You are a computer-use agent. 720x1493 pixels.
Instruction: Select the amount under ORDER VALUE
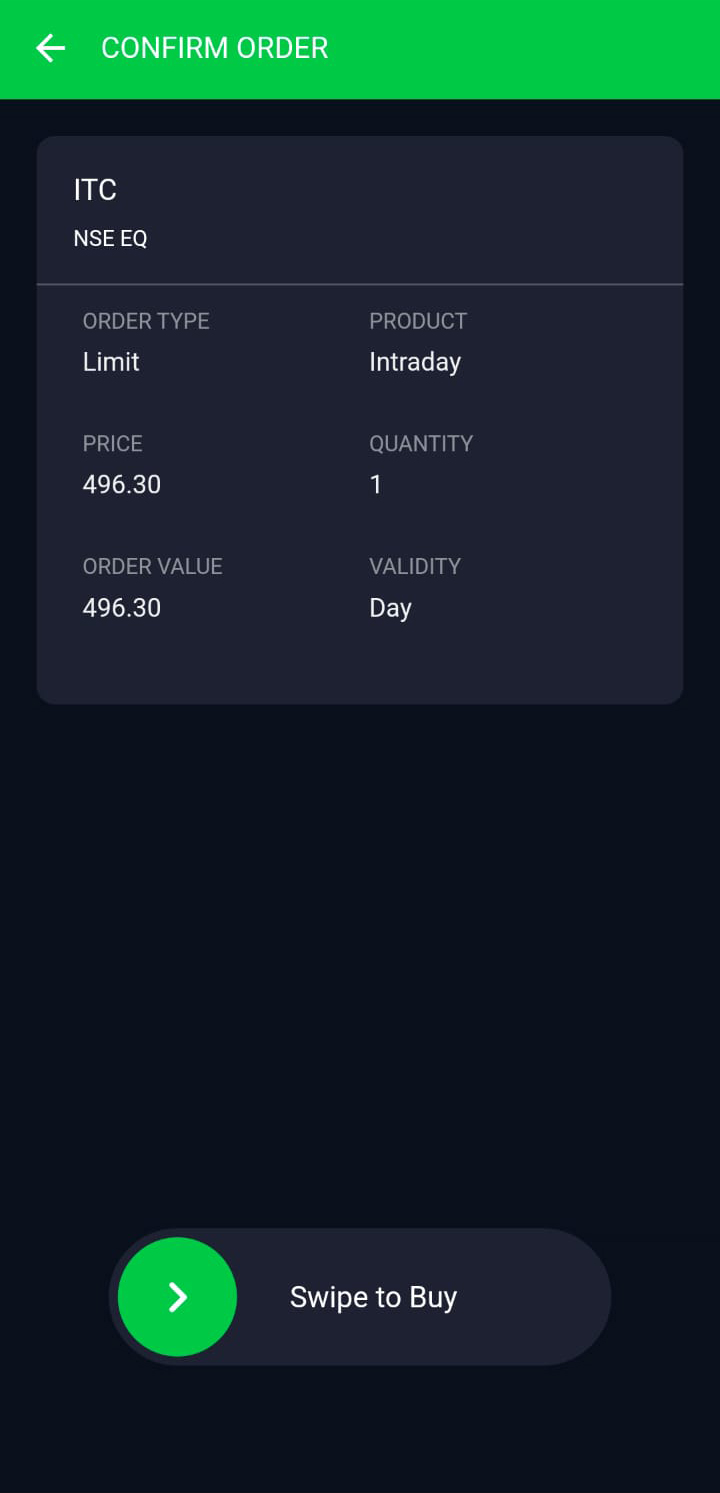click(122, 608)
